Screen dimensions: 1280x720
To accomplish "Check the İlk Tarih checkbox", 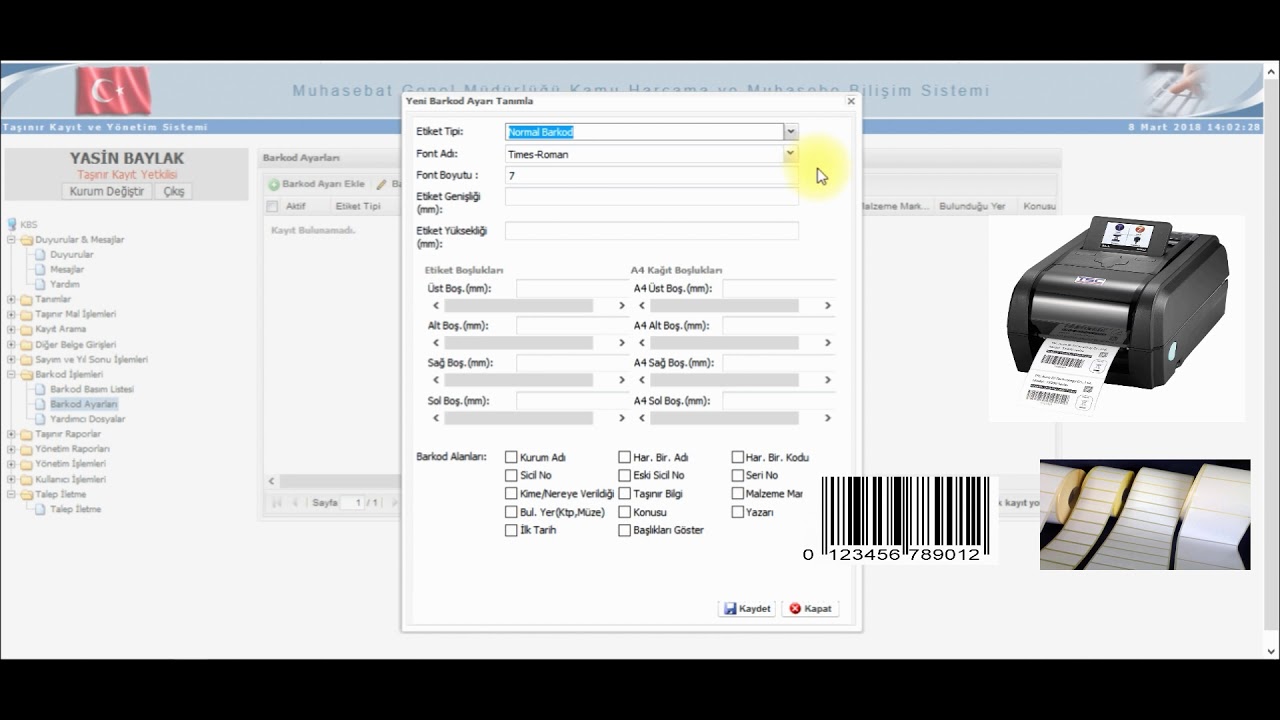I will (x=511, y=530).
